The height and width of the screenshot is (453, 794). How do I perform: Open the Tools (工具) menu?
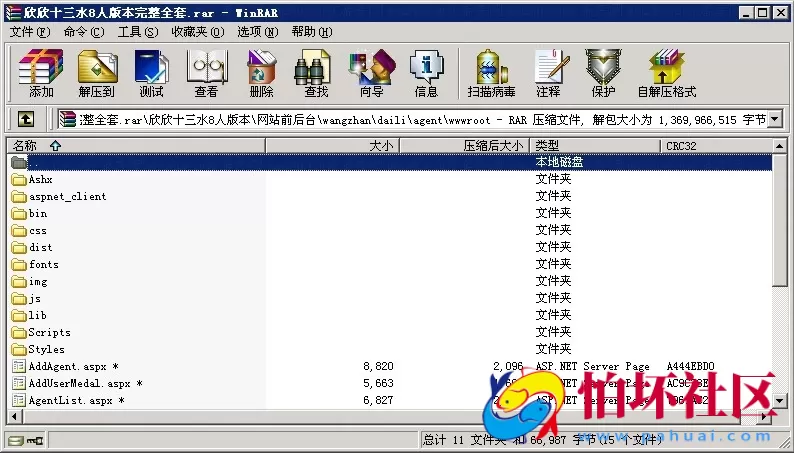[x=138, y=32]
